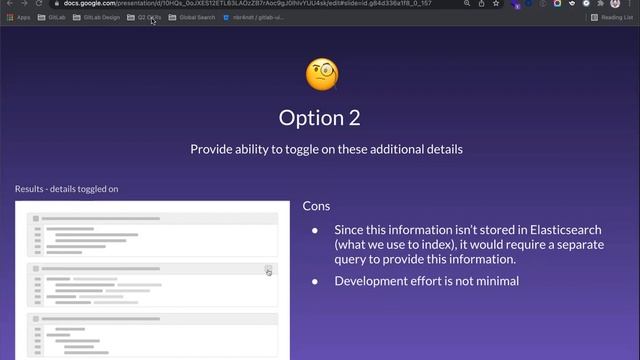Go back with the browser back arrow
Image resolution: width=640 pixels, height=360 pixels.
pyautogui.click(x=10, y=3)
